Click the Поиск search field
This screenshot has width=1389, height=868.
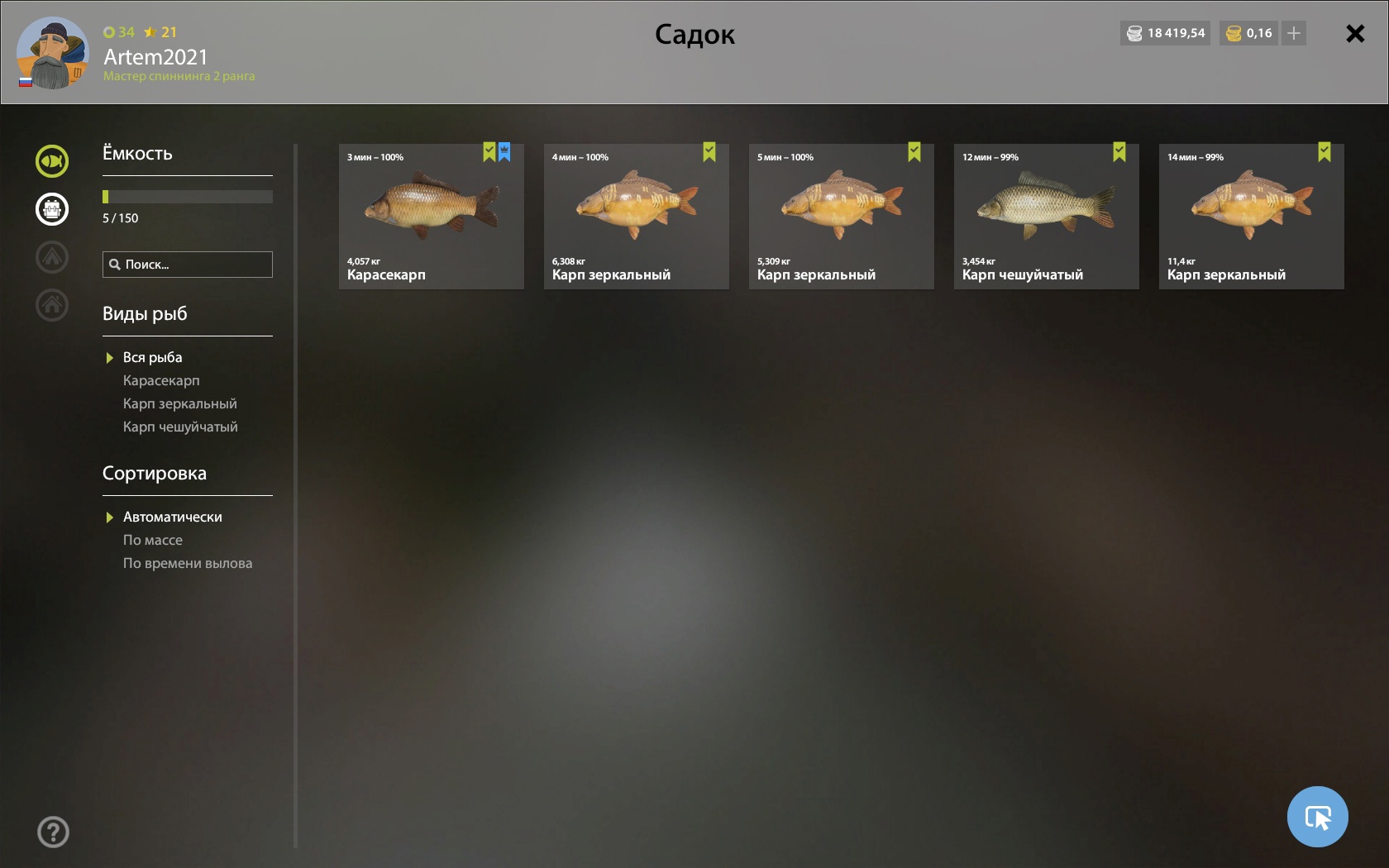[188, 265]
